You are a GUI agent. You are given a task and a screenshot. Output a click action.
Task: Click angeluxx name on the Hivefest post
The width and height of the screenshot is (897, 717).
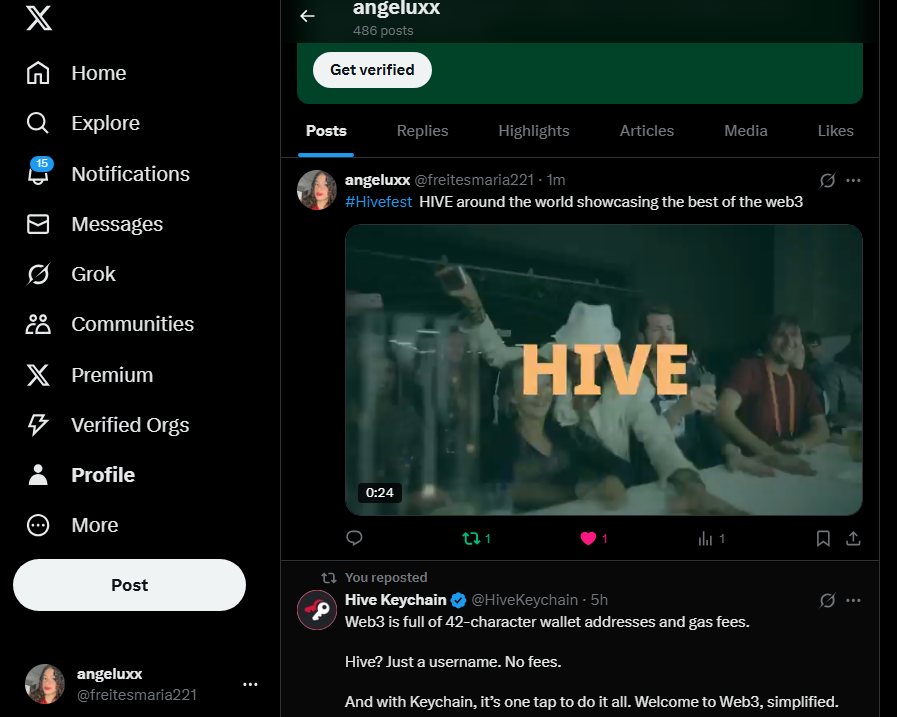pos(378,180)
